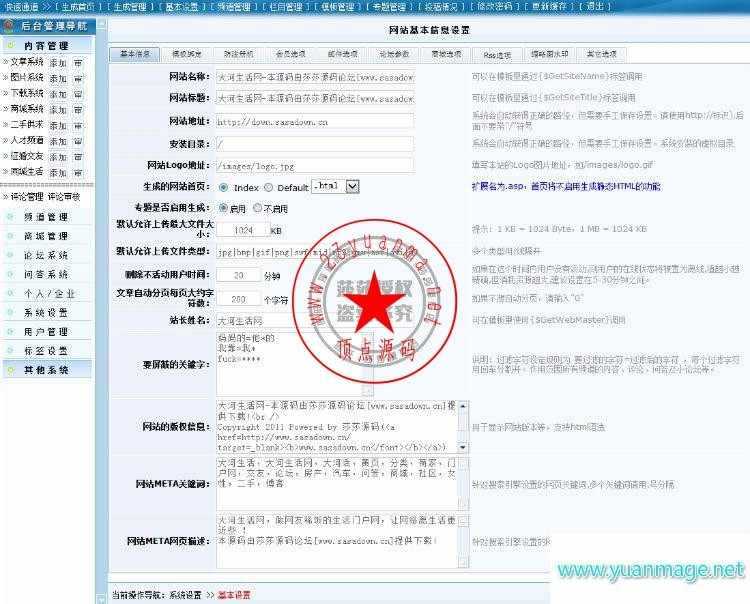
Task: Open 生成首页 in the top bar
Action: [x=78, y=7]
